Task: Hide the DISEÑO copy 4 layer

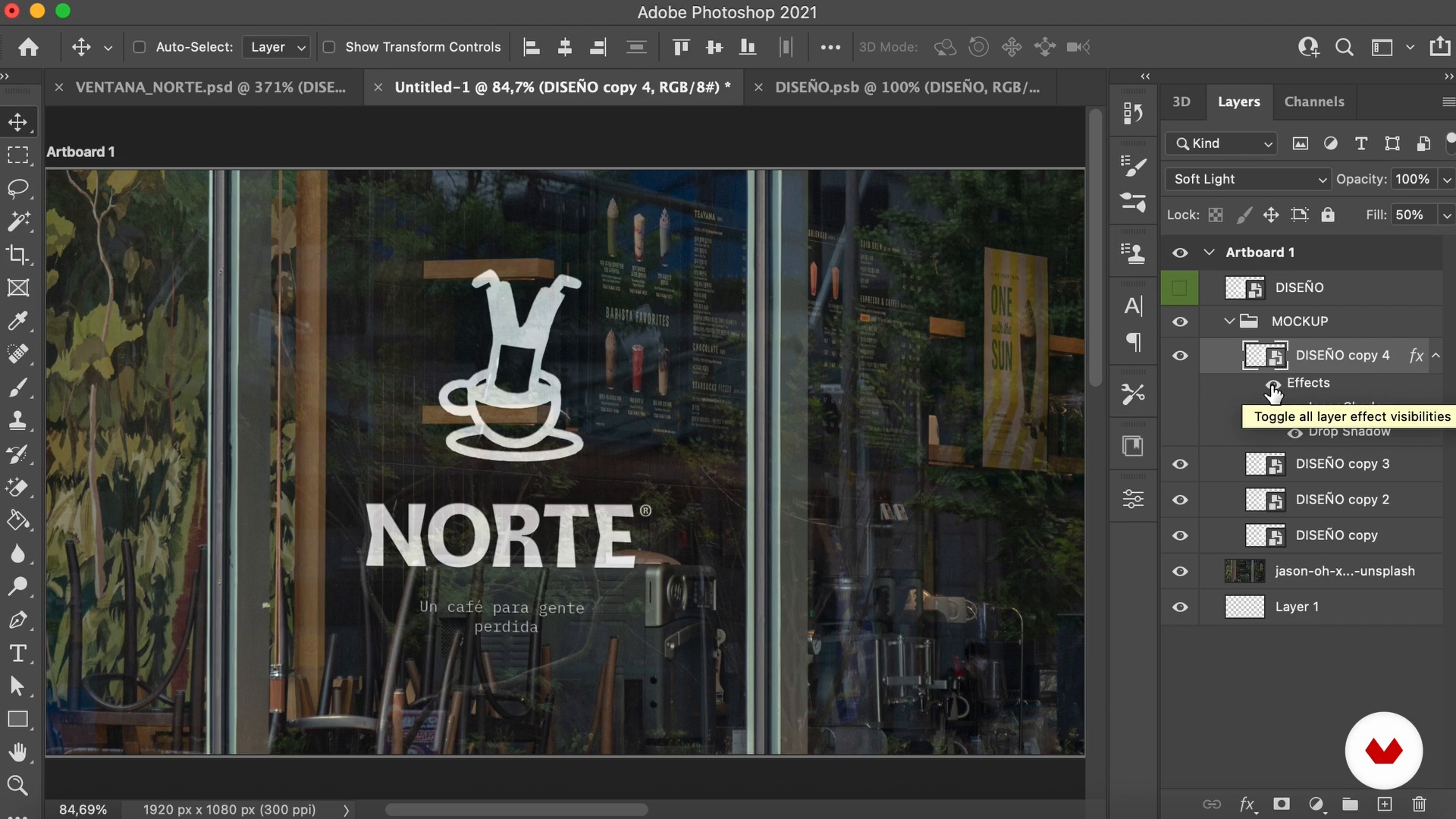Action: pos(1180,356)
